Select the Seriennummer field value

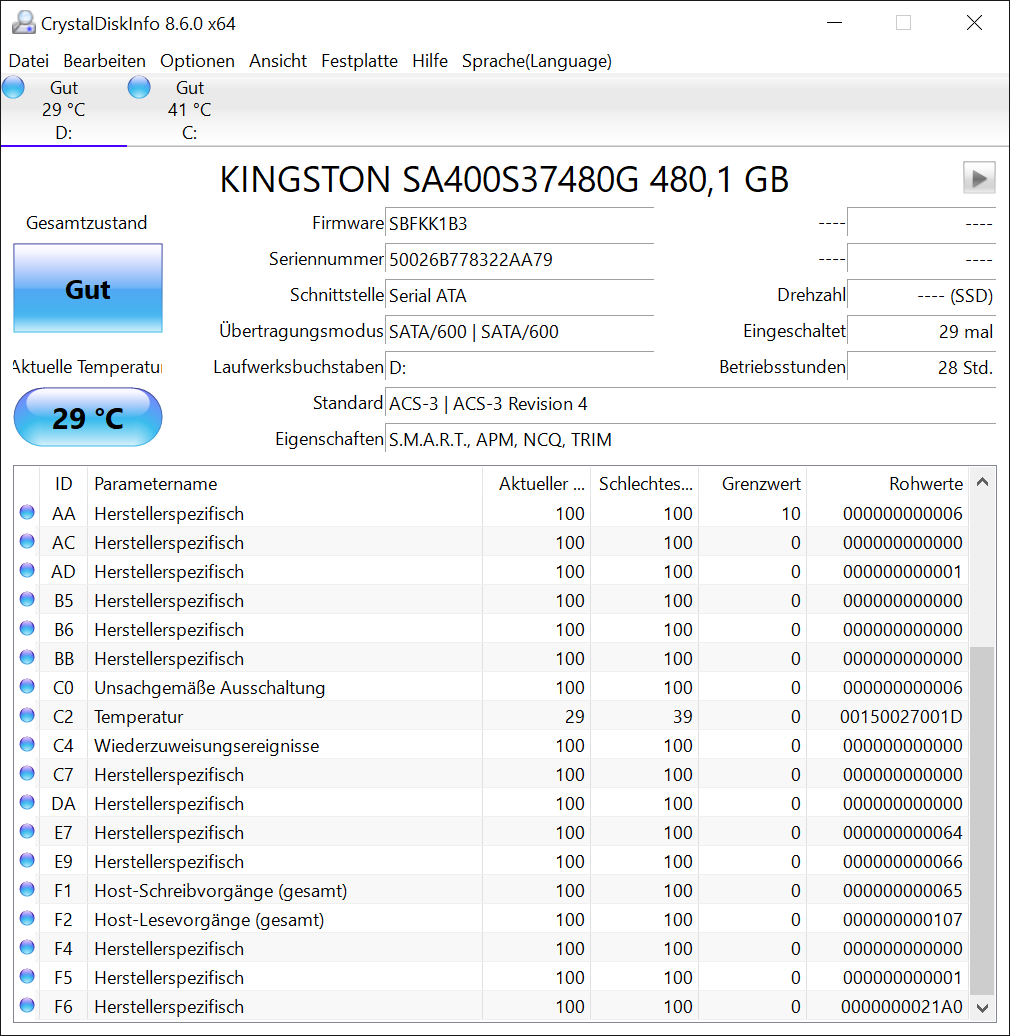520,258
